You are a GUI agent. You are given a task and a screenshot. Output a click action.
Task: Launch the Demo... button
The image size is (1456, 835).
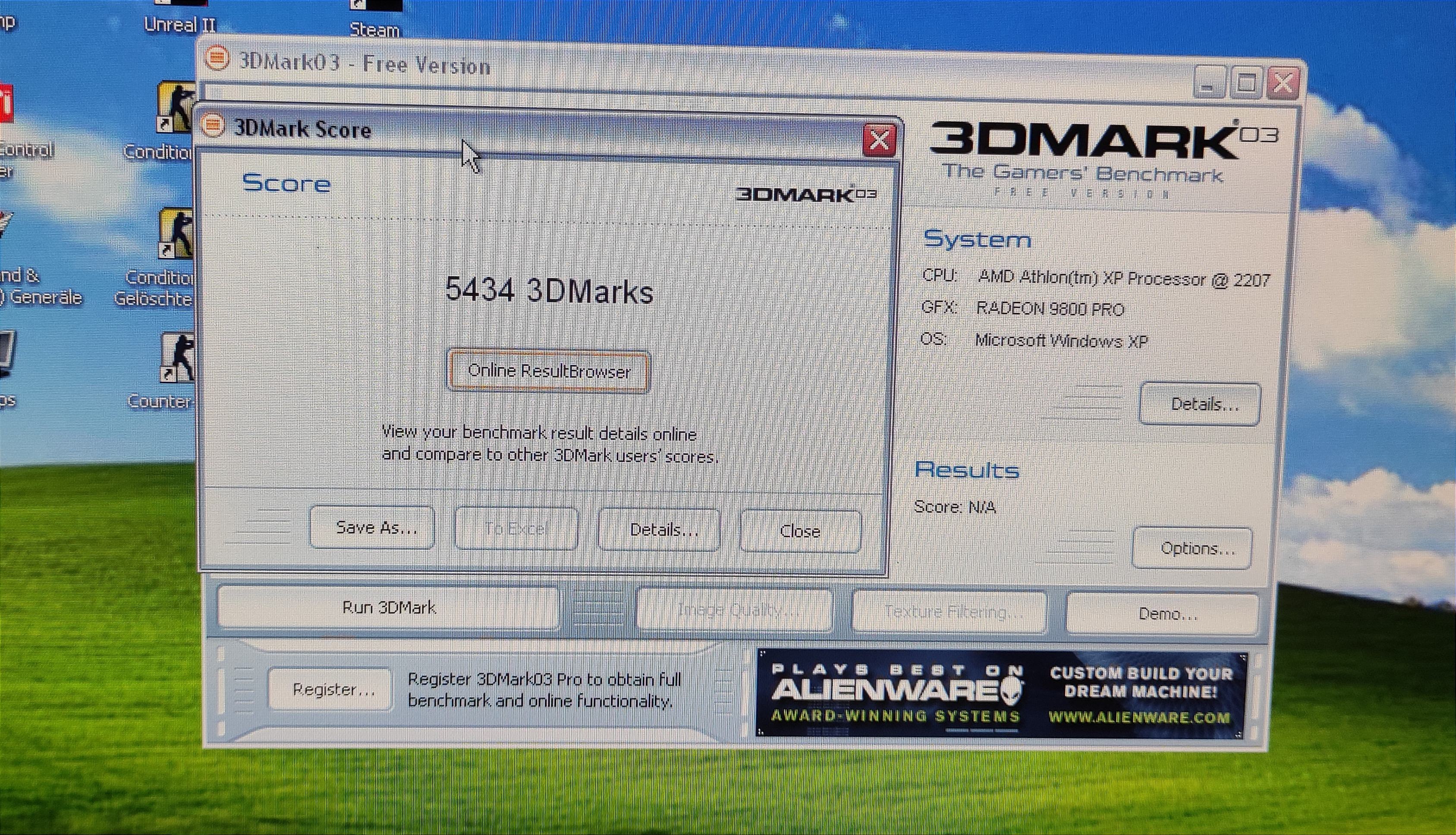pos(1163,614)
